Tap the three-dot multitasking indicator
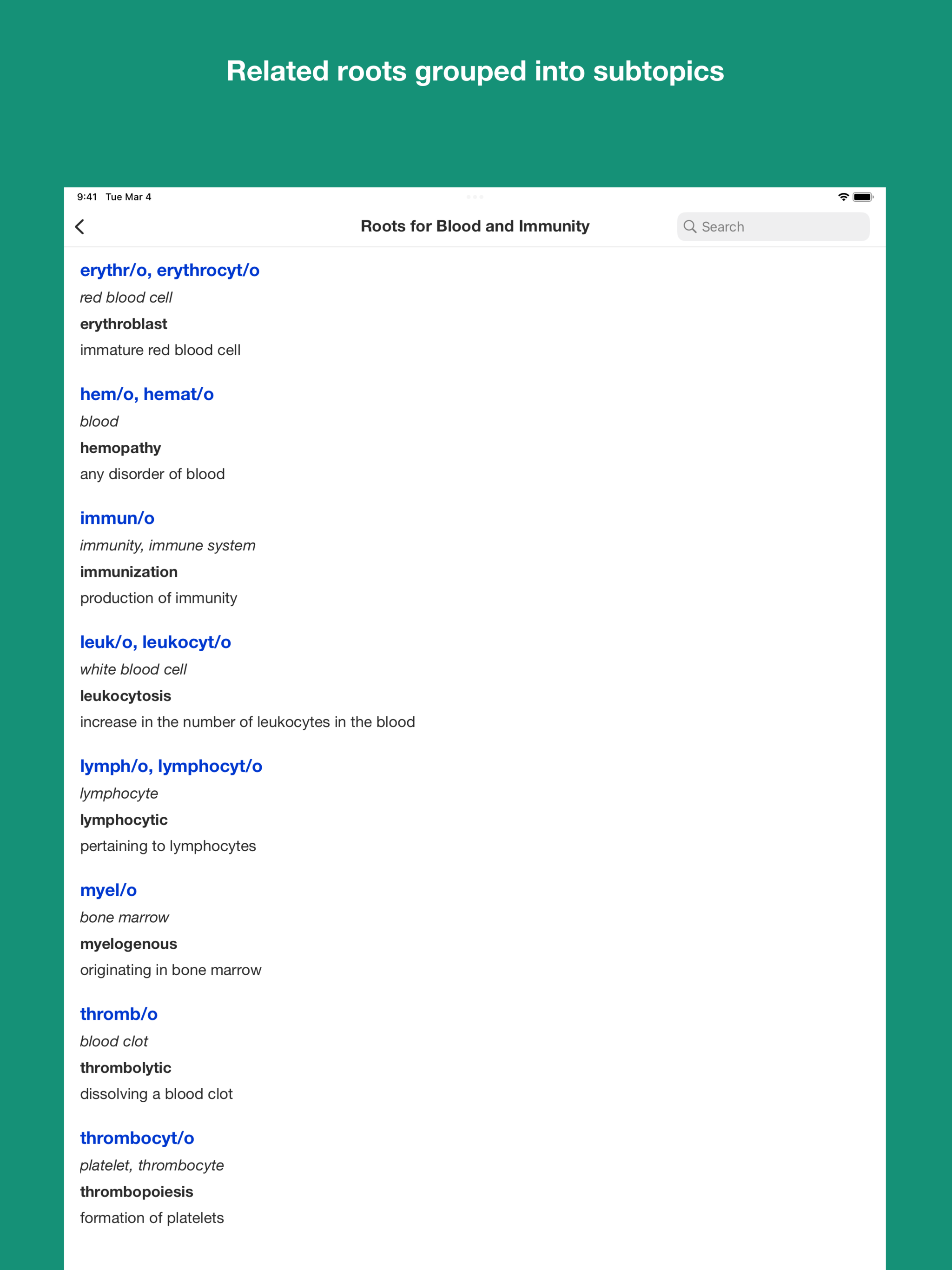Viewport: 952px width, 1270px height. tap(475, 197)
